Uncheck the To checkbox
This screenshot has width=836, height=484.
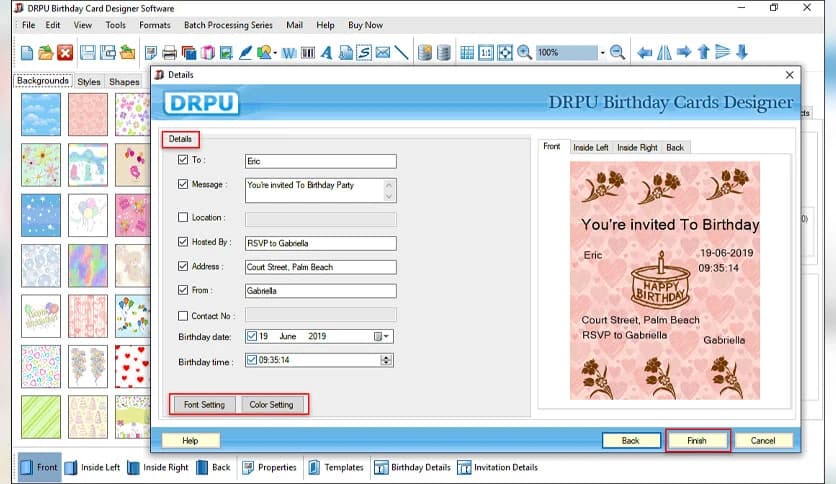(x=183, y=159)
